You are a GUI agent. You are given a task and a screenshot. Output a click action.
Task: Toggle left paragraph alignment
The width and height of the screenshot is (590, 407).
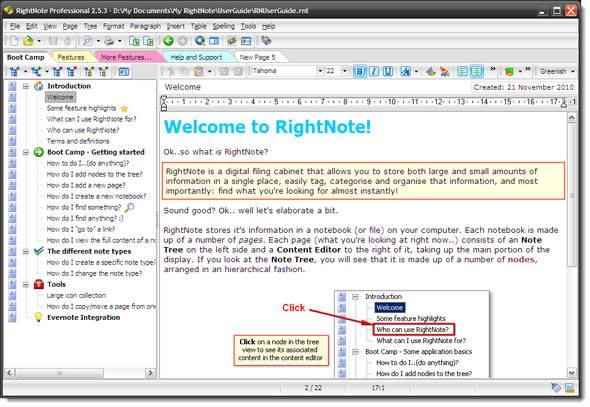[462, 71]
